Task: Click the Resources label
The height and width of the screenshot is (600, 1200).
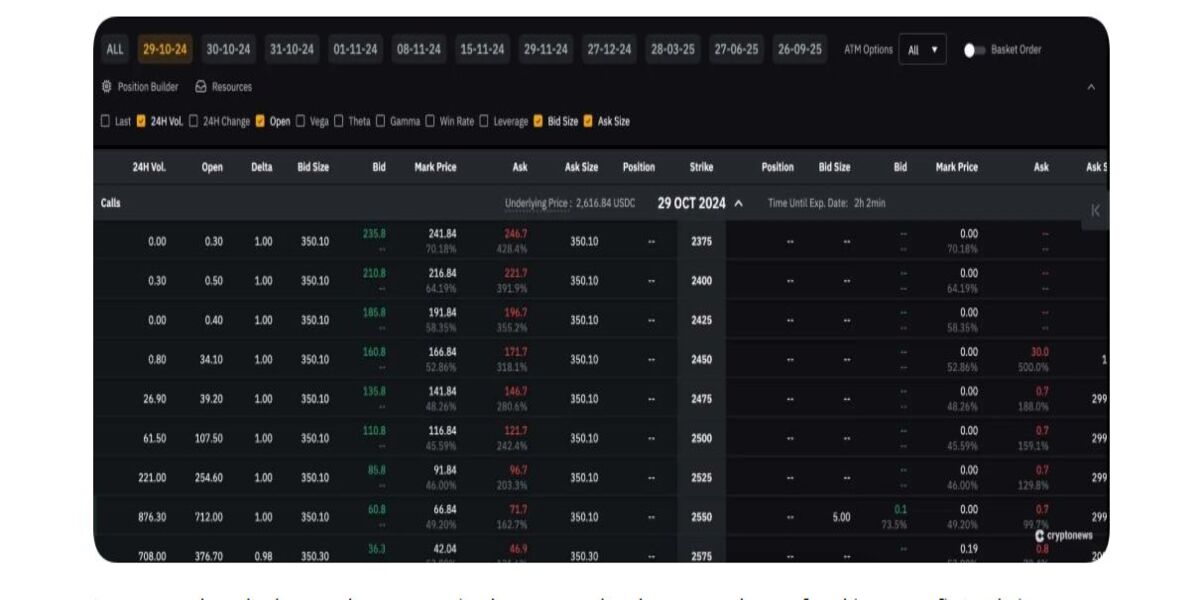Action: (x=232, y=87)
